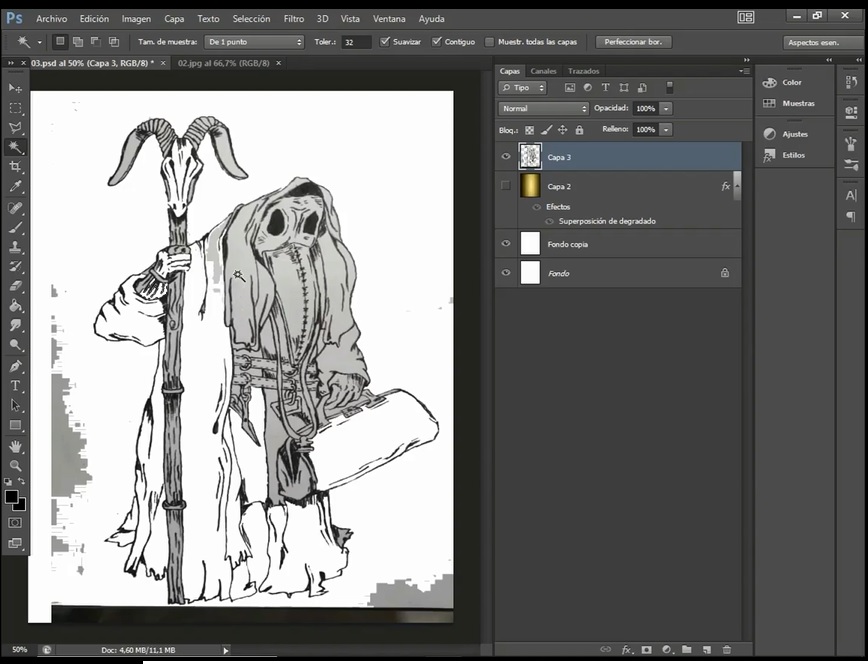Show Capa 2 layer by toggling visibility
Viewport: 868px width, 664px height.
click(x=506, y=186)
